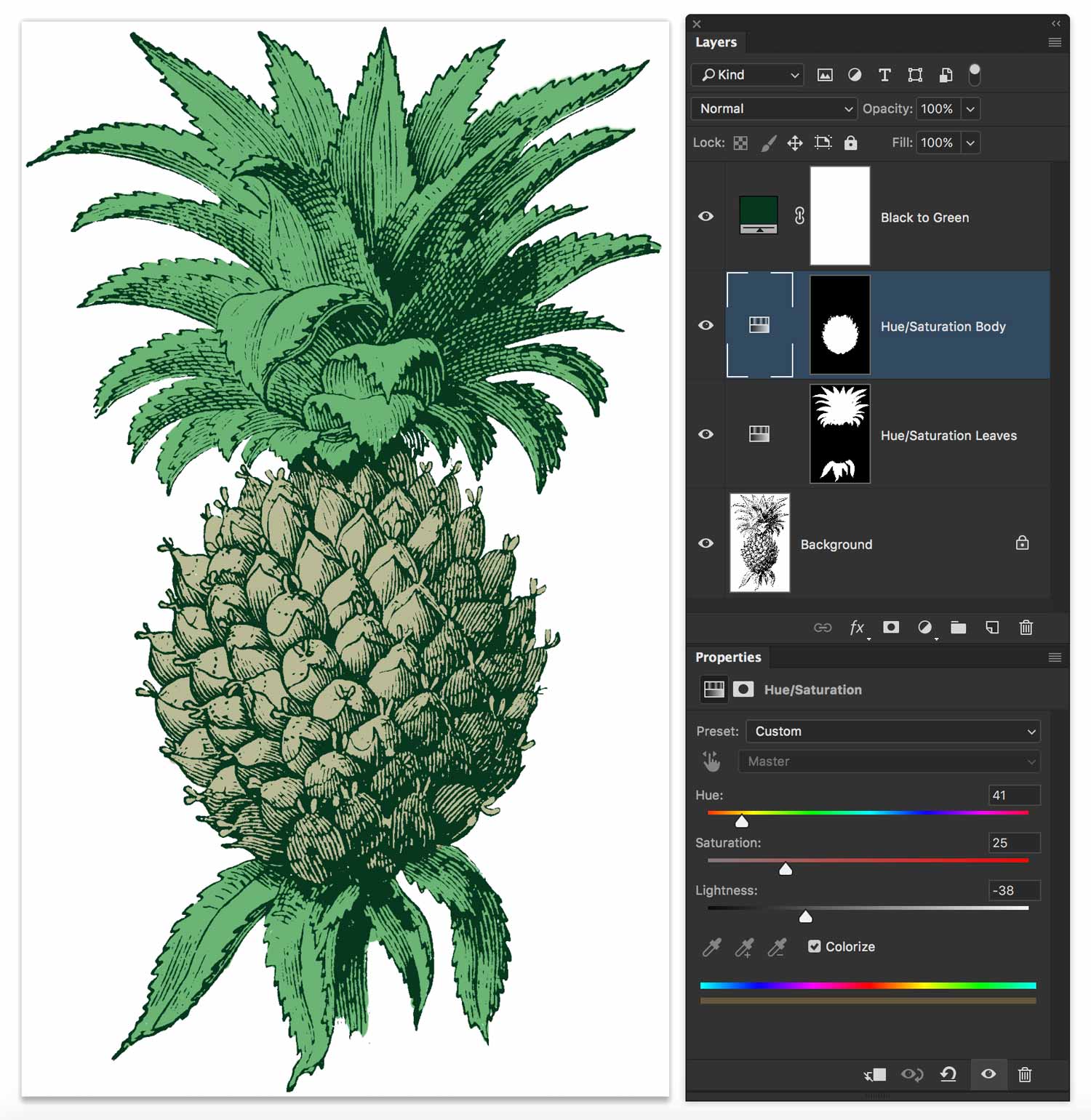The width and height of the screenshot is (1091, 1120).
Task: Filter layers by shape layer icon
Action: [x=915, y=75]
